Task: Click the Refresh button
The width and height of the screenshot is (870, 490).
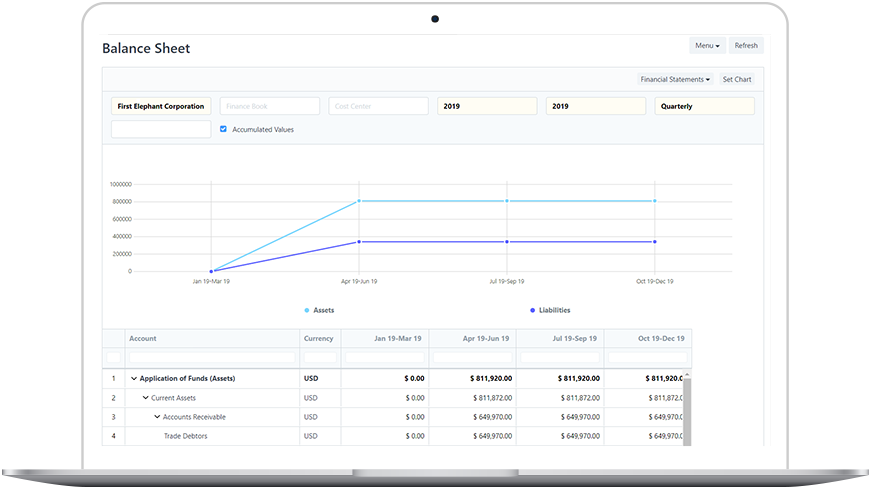Action: (746, 45)
